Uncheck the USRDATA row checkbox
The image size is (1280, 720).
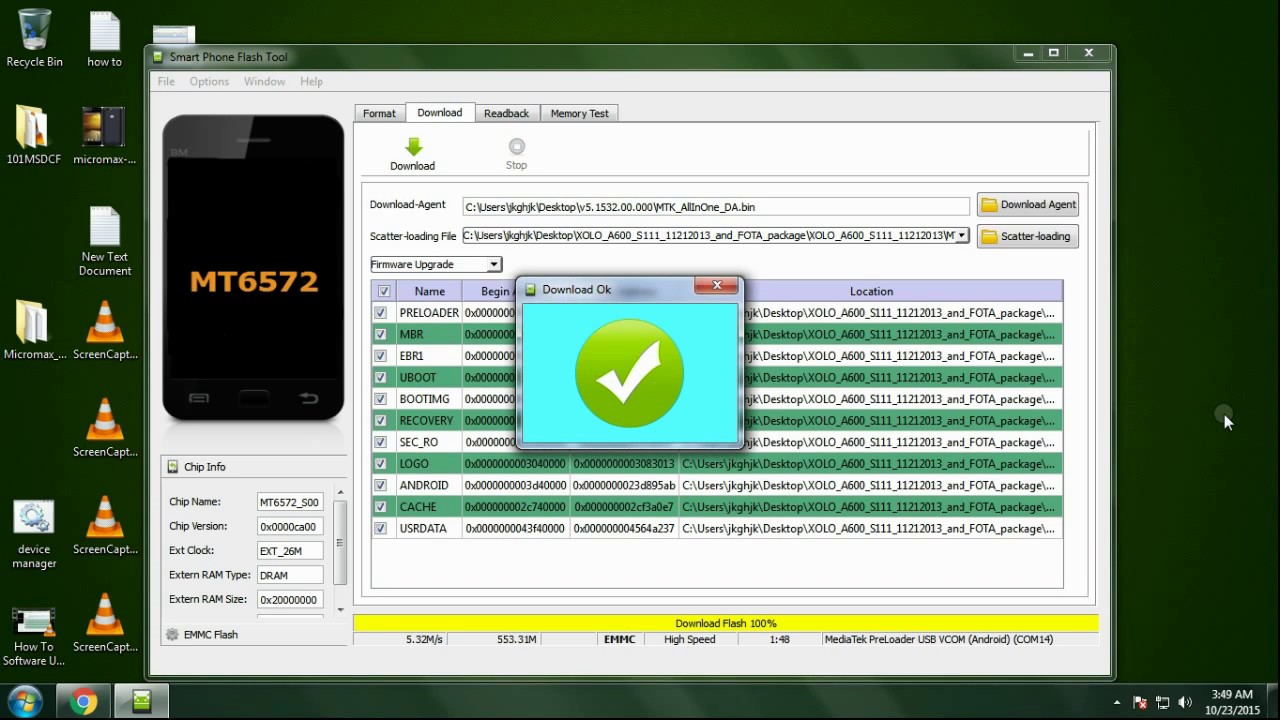[381, 529]
